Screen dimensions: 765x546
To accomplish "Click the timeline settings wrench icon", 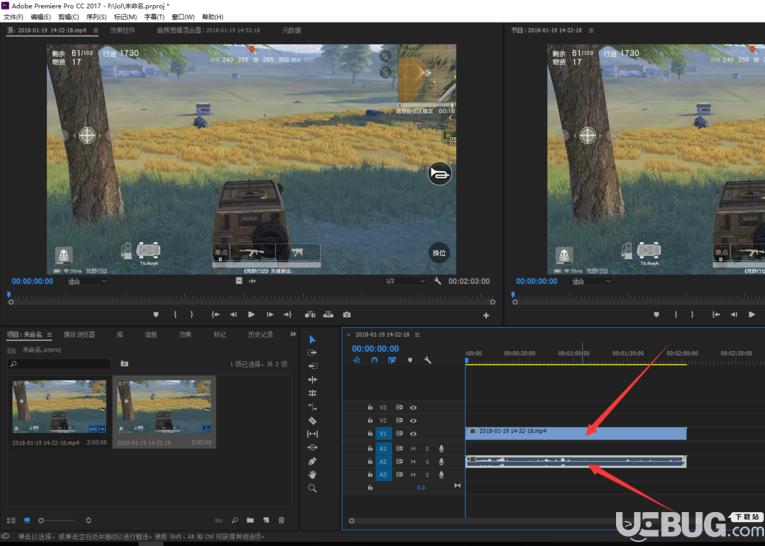I will (x=428, y=360).
